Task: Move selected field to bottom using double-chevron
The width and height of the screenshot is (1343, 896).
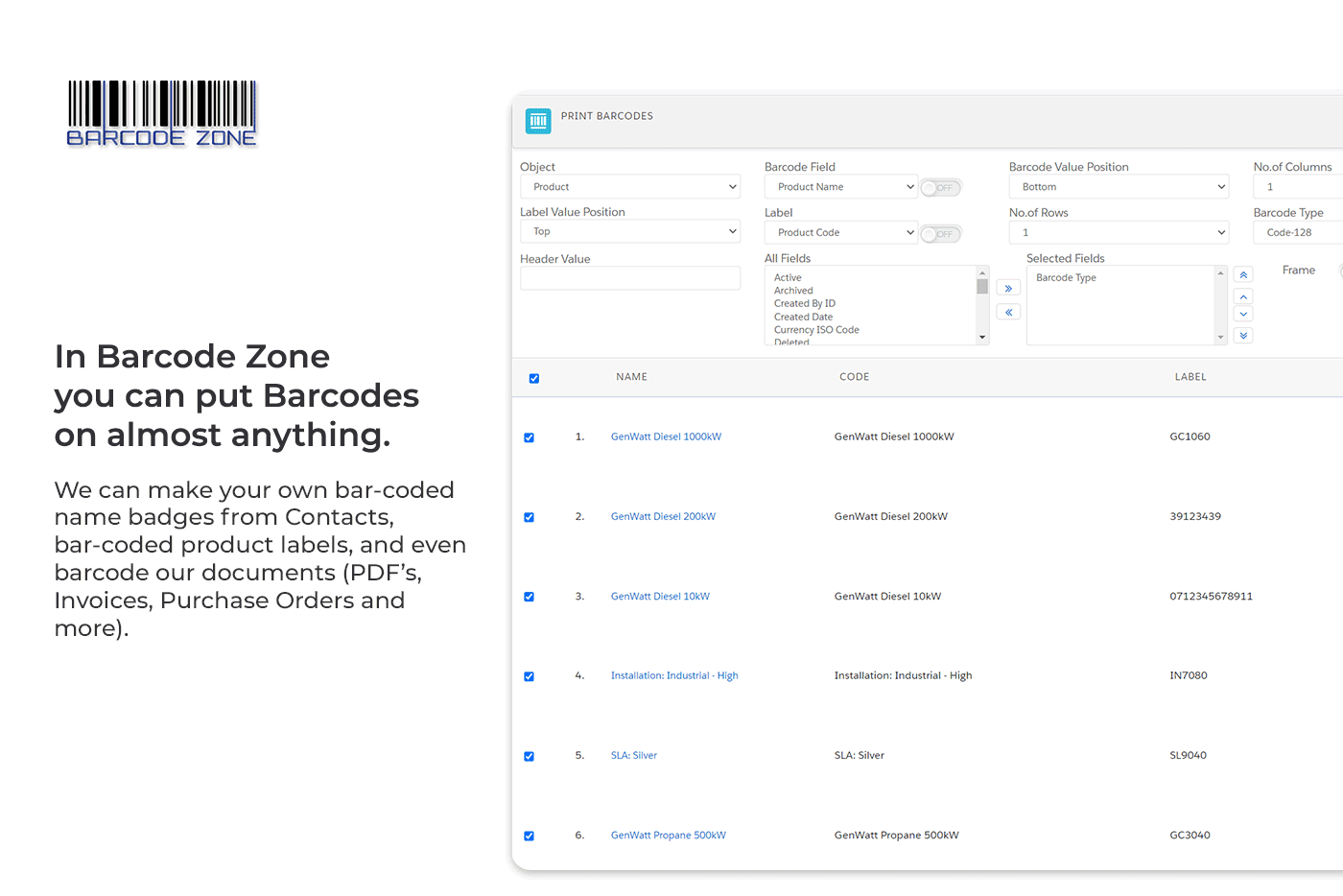Action: [x=1242, y=335]
